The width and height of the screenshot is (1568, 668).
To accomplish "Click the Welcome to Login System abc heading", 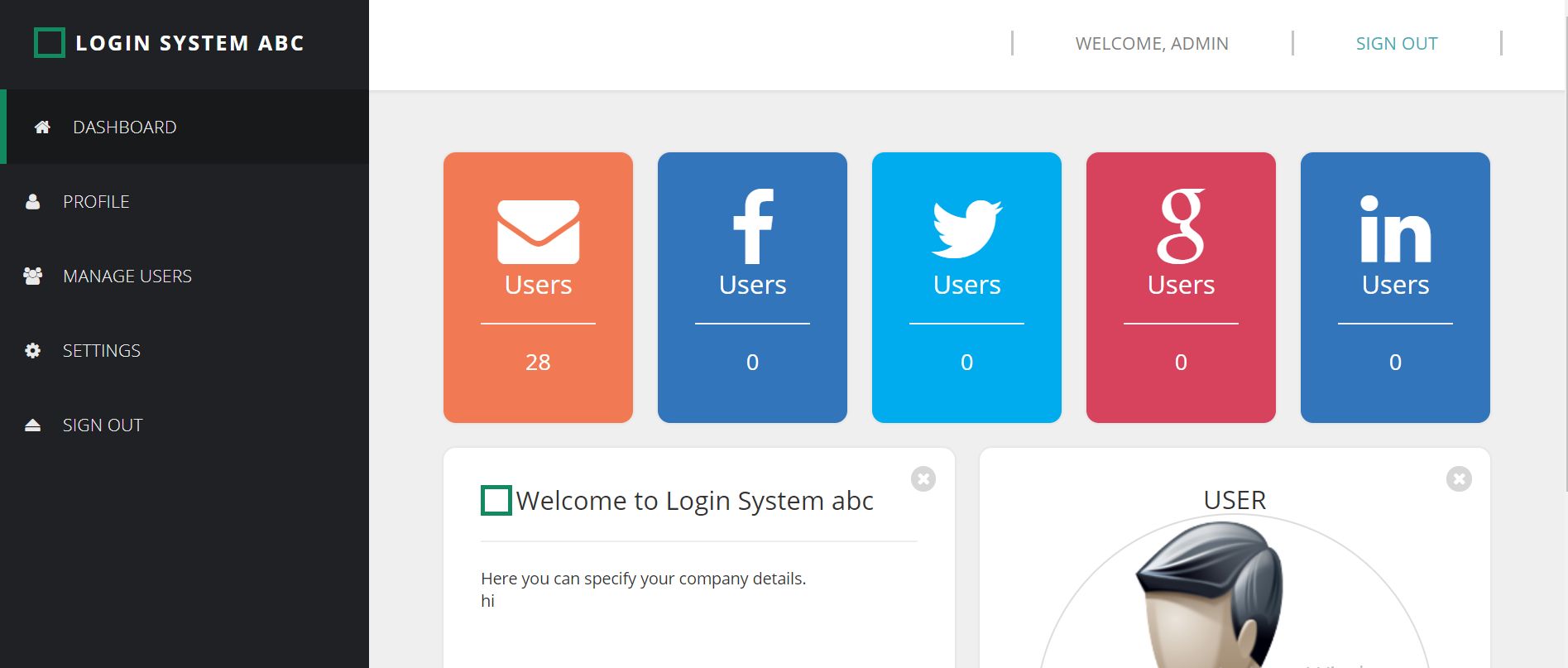I will point(694,501).
